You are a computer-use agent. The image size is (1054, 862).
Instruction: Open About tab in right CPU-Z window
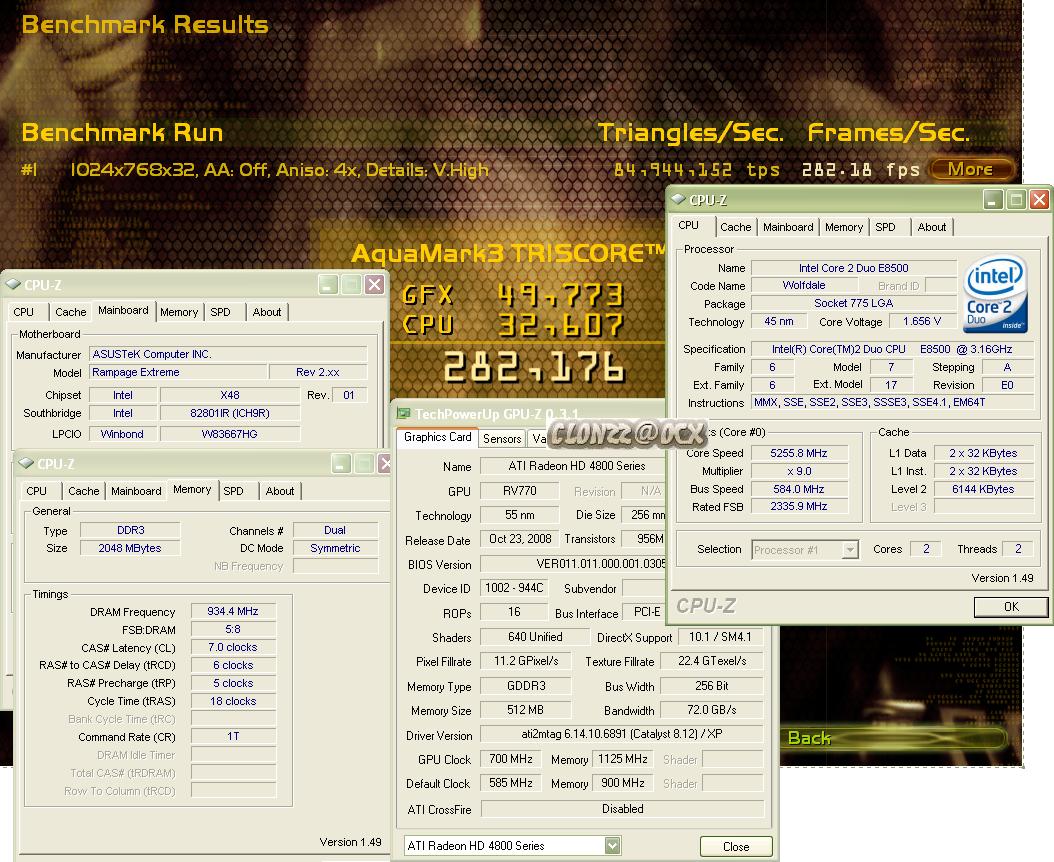coord(932,227)
